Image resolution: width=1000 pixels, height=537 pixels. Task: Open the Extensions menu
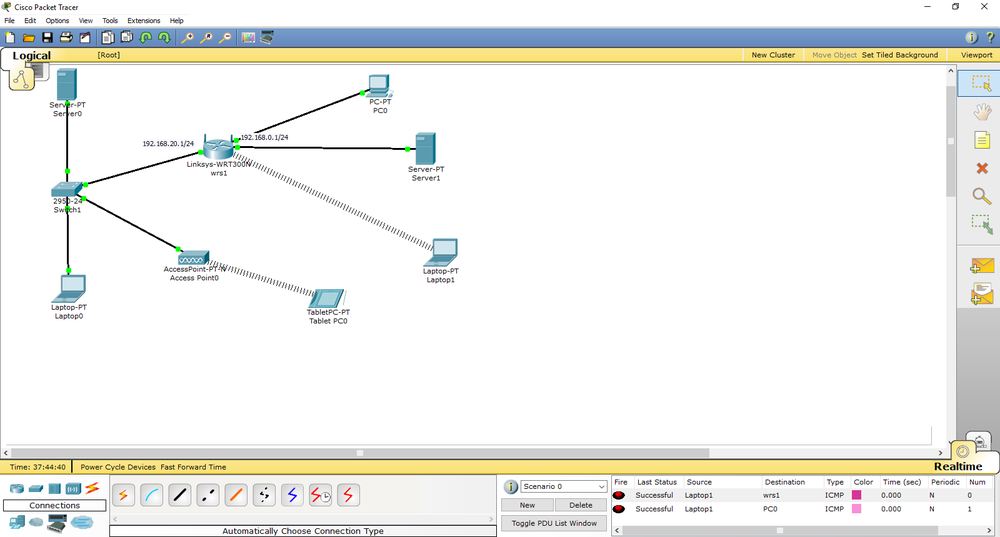143,20
